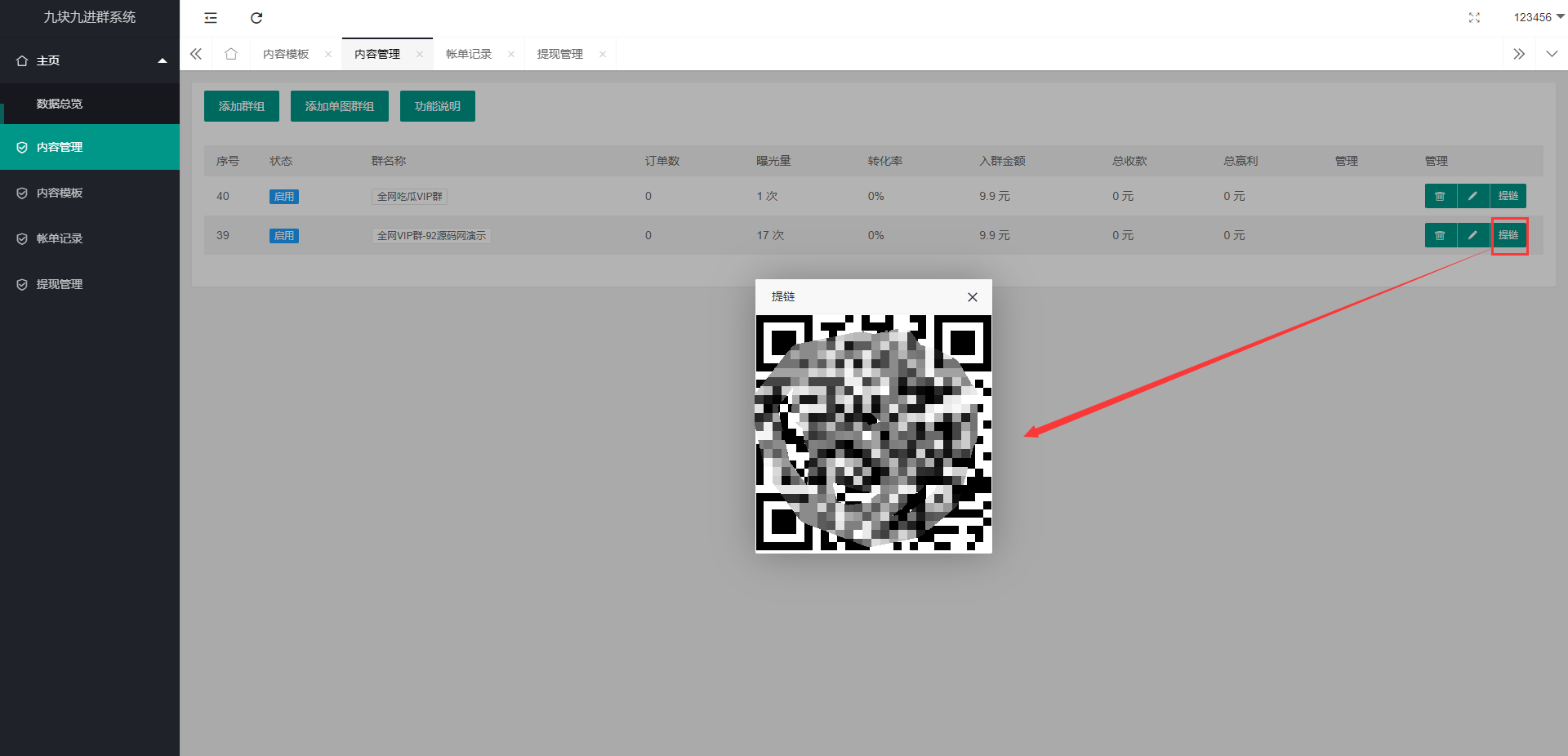Collapse the 主页 sidebar menu
Image resolution: width=1568 pixels, height=756 pixels.
90,60
